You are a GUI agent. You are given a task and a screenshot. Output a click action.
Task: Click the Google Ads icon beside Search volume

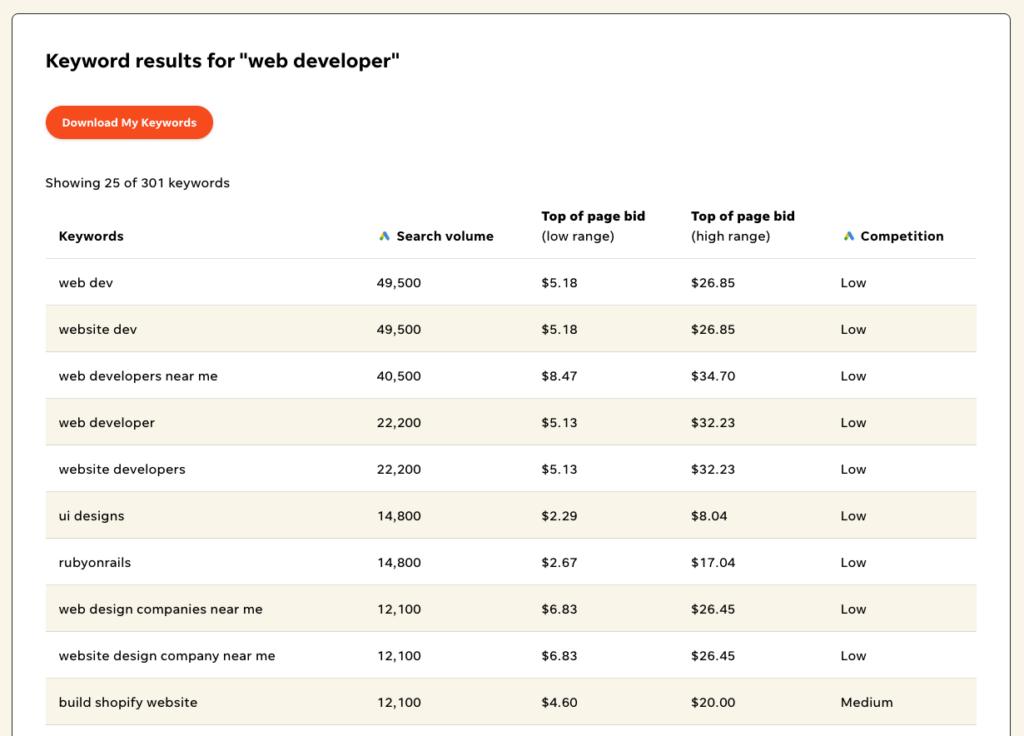[384, 236]
